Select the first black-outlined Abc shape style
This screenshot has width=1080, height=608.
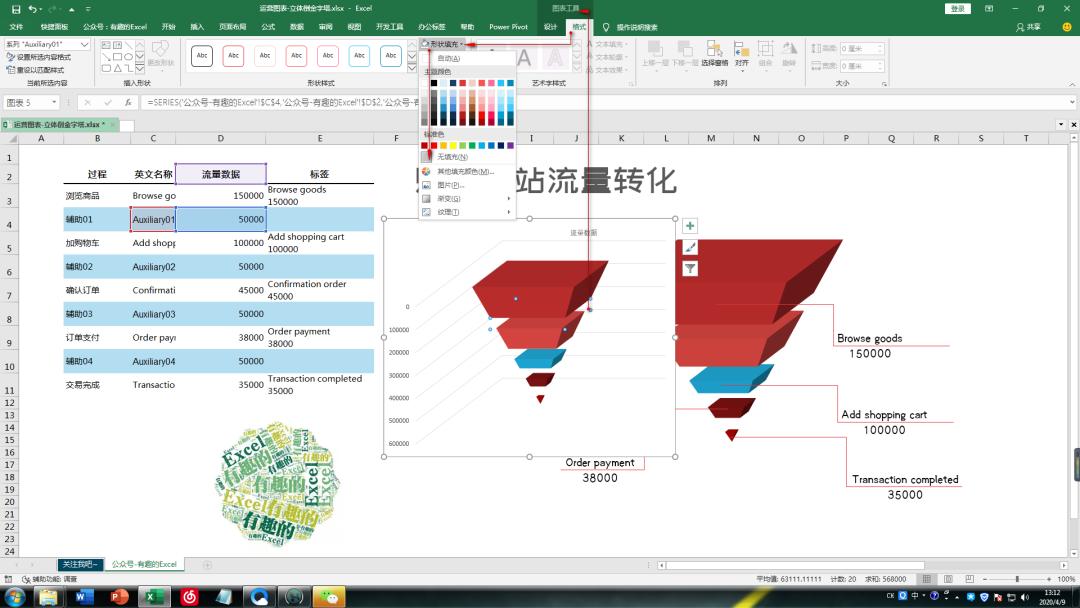point(201,56)
